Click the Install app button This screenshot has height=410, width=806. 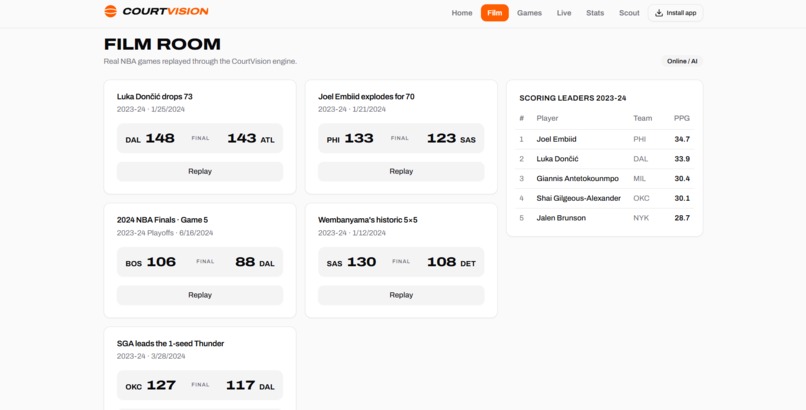tap(675, 13)
